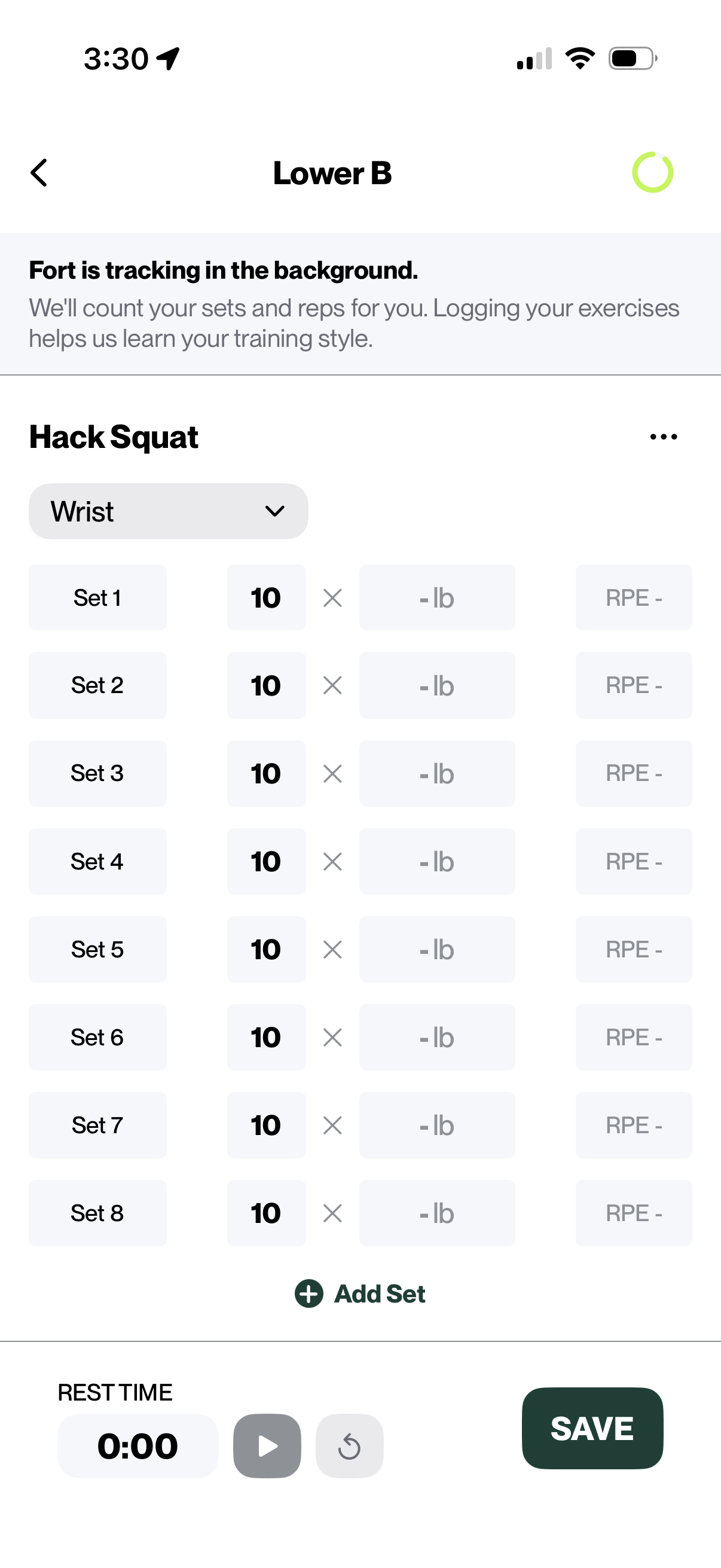Tap the RPE field on Set 1
Viewport: 721px width, 1568px height.
(633, 598)
